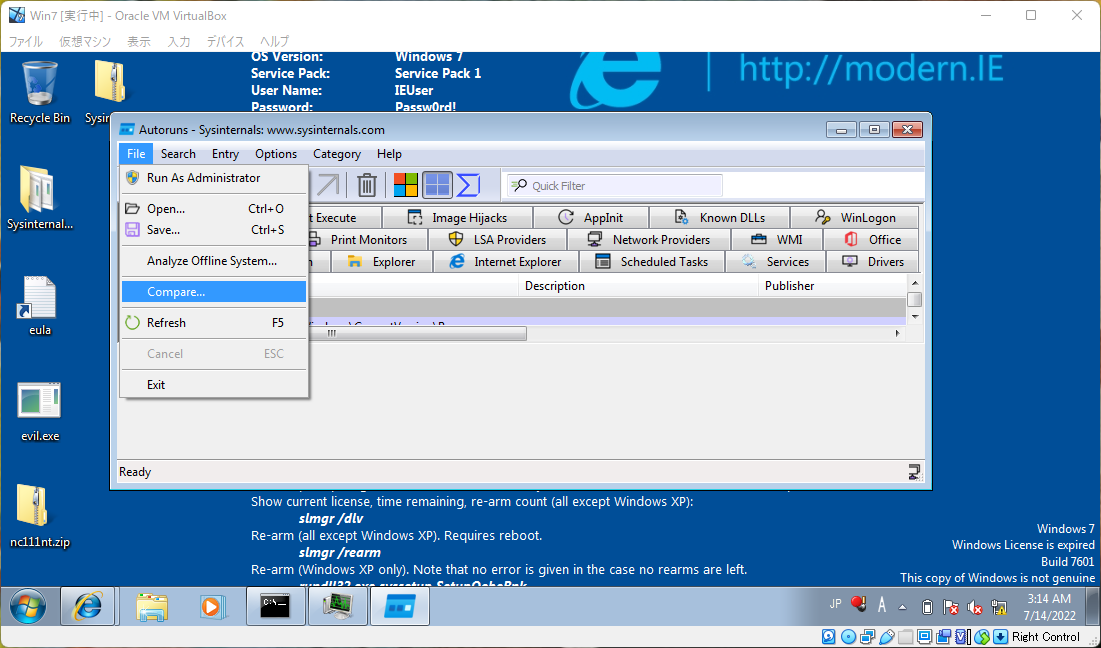Open the Process Explorer monitor taskbar icon
Viewport: 1101px width, 648px height.
338,607
